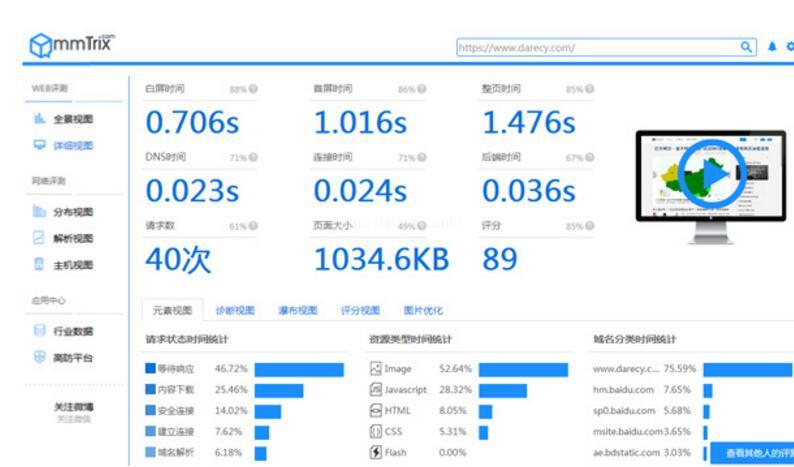
Task: Open 解析视图 in the sidebar
Action: pyautogui.click(x=72, y=238)
